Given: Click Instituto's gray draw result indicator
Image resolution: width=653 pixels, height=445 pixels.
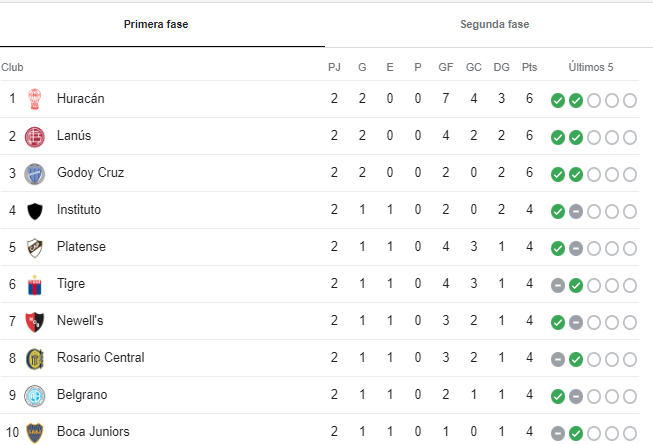Looking at the screenshot, I should coord(576,211).
